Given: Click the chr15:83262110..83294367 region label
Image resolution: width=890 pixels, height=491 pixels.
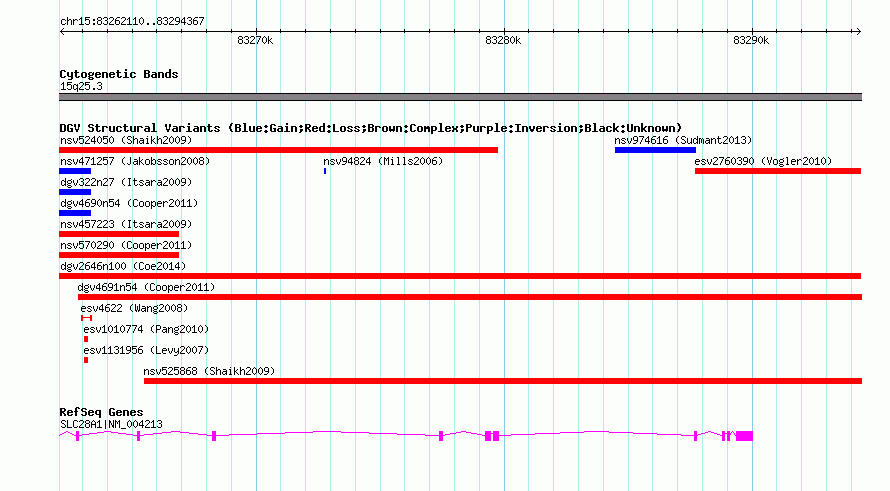Looking at the screenshot, I should click(132, 21).
